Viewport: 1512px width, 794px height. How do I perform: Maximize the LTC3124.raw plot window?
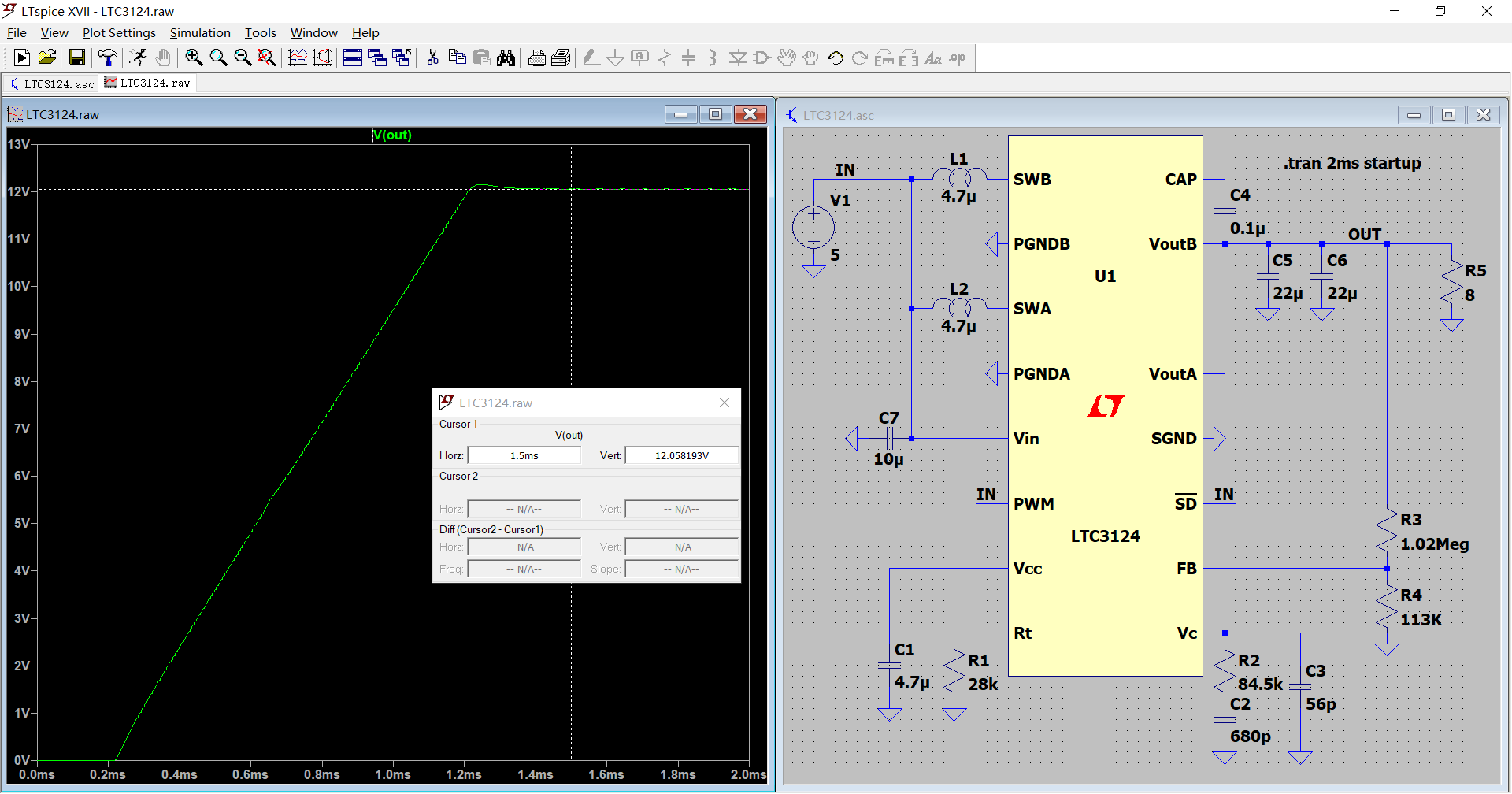point(715,114)
